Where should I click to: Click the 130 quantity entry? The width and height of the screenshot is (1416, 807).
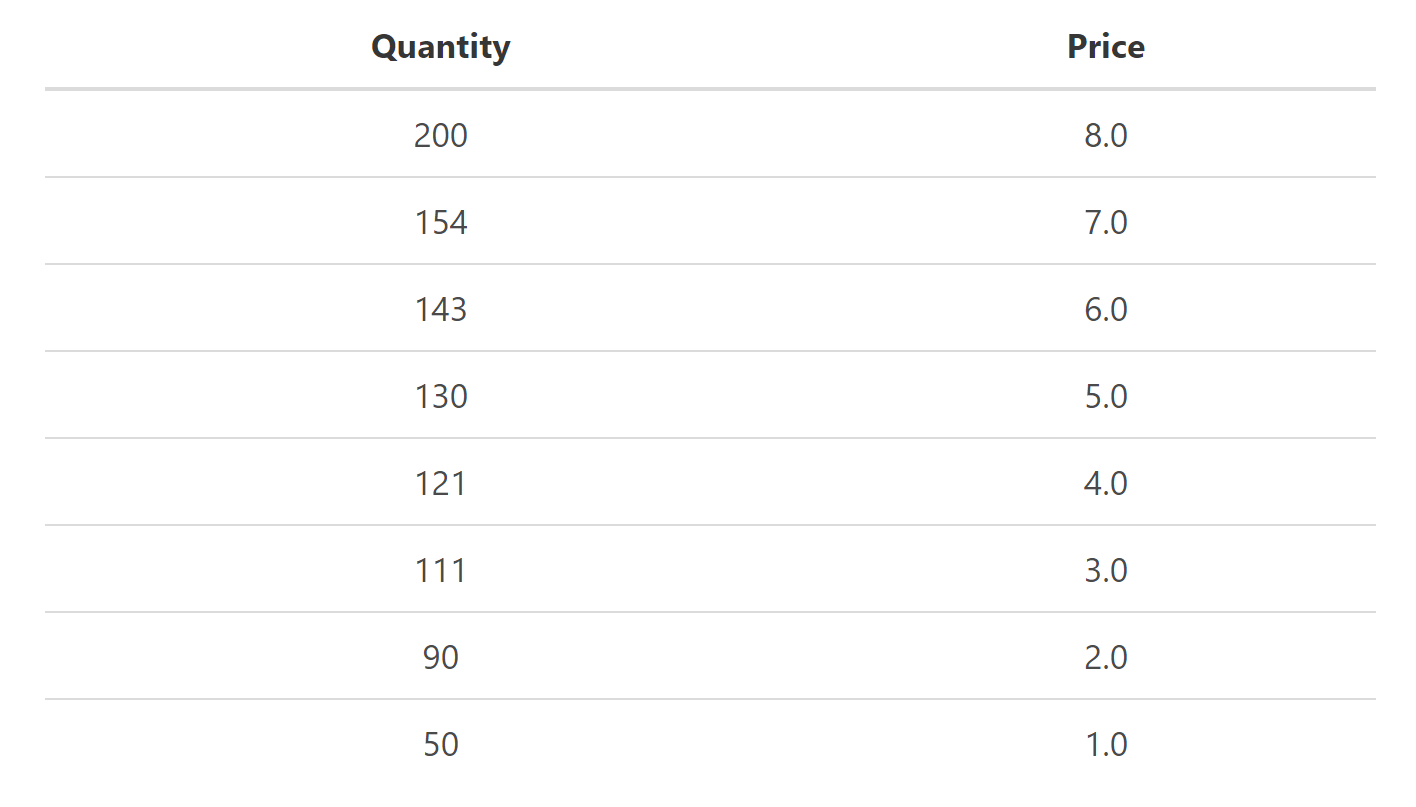point(440,396)
